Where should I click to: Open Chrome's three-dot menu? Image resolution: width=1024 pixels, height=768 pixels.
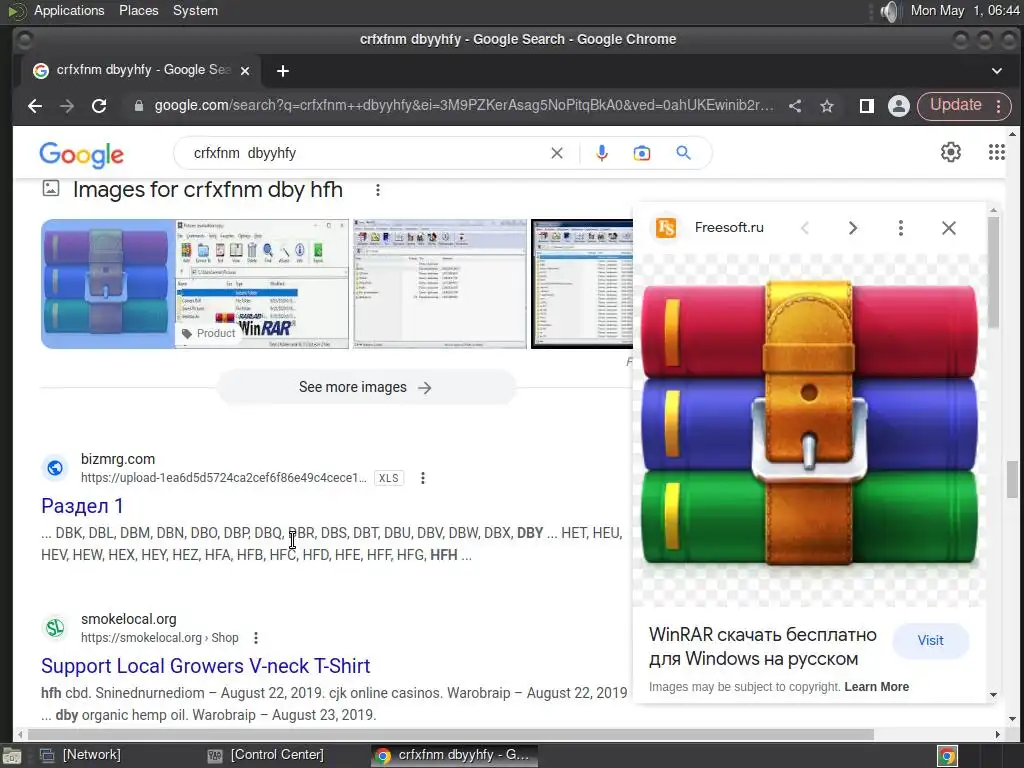999,106
